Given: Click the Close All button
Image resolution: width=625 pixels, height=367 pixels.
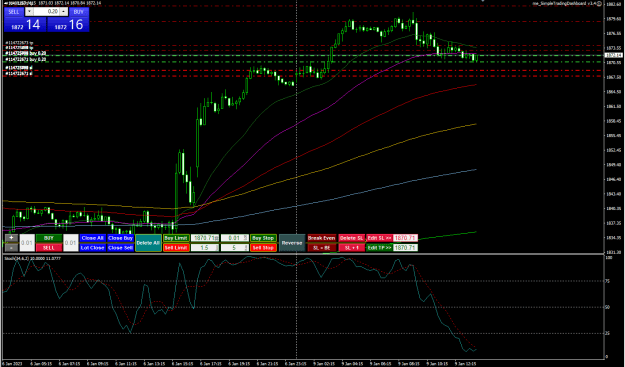Looking at the screenshot, I should 92,238.
